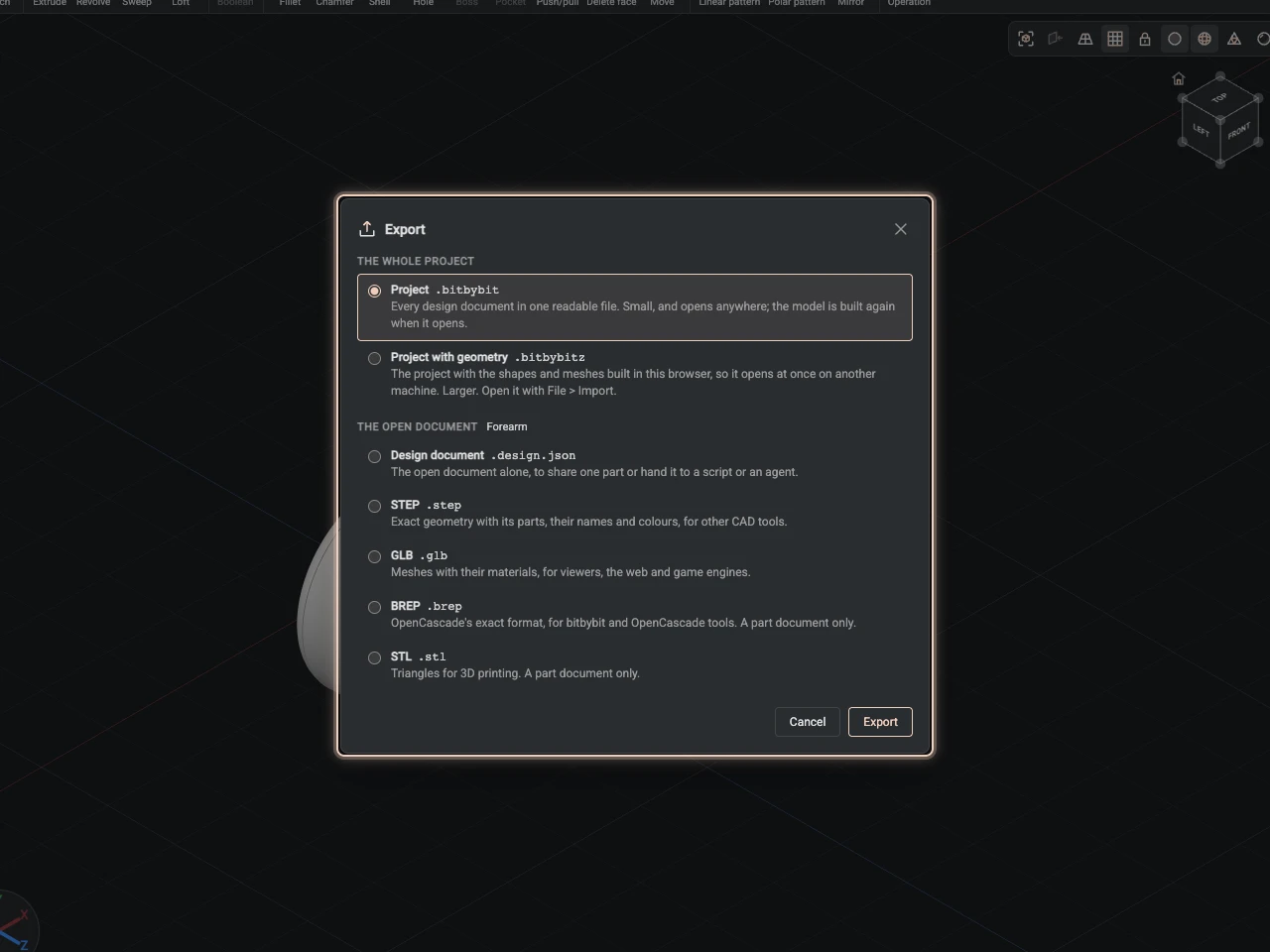
Task: Select the BREP .brep export format
Action: coord(635,615)
